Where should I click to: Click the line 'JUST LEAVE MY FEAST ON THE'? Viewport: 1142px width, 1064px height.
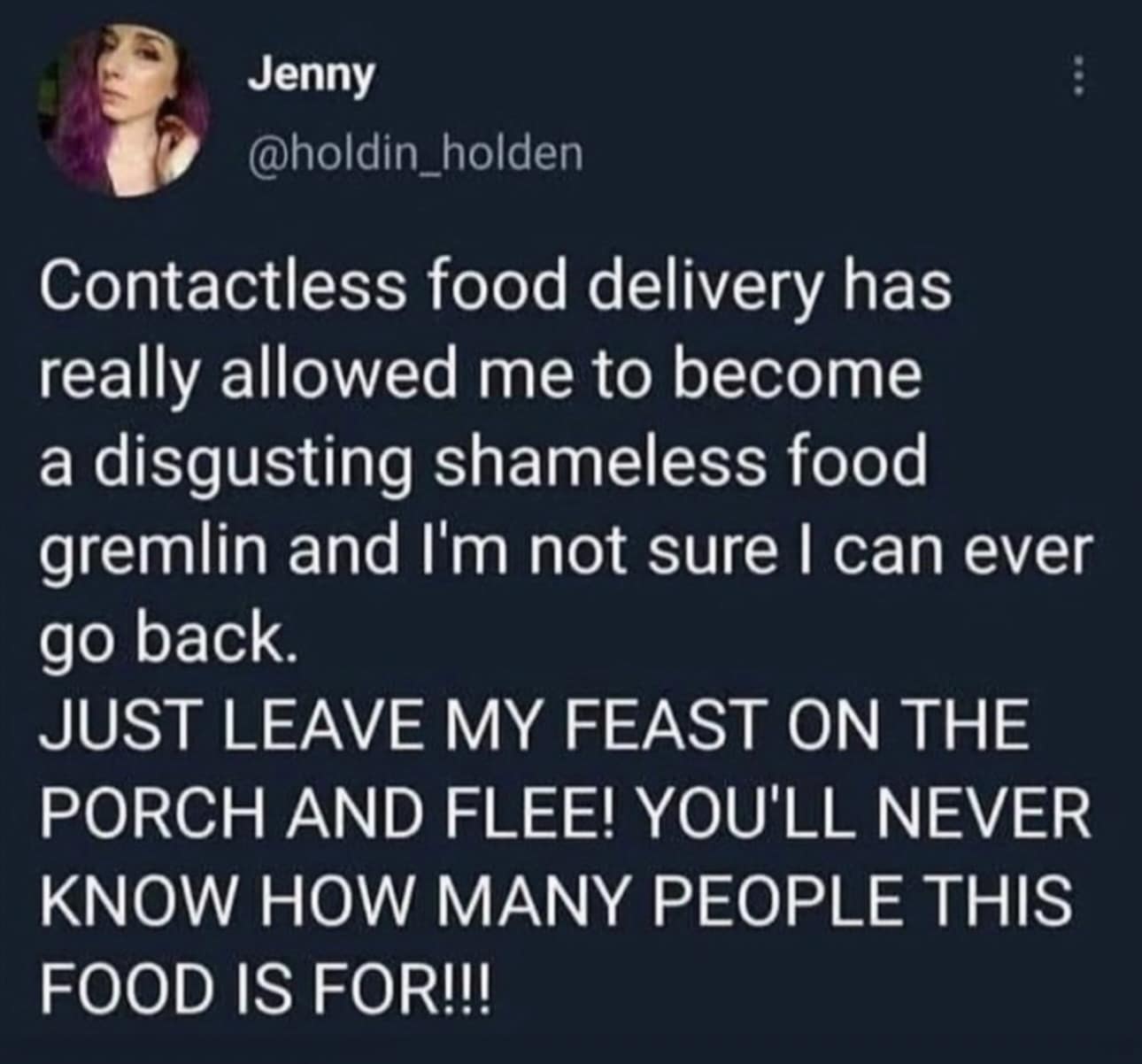534,726
